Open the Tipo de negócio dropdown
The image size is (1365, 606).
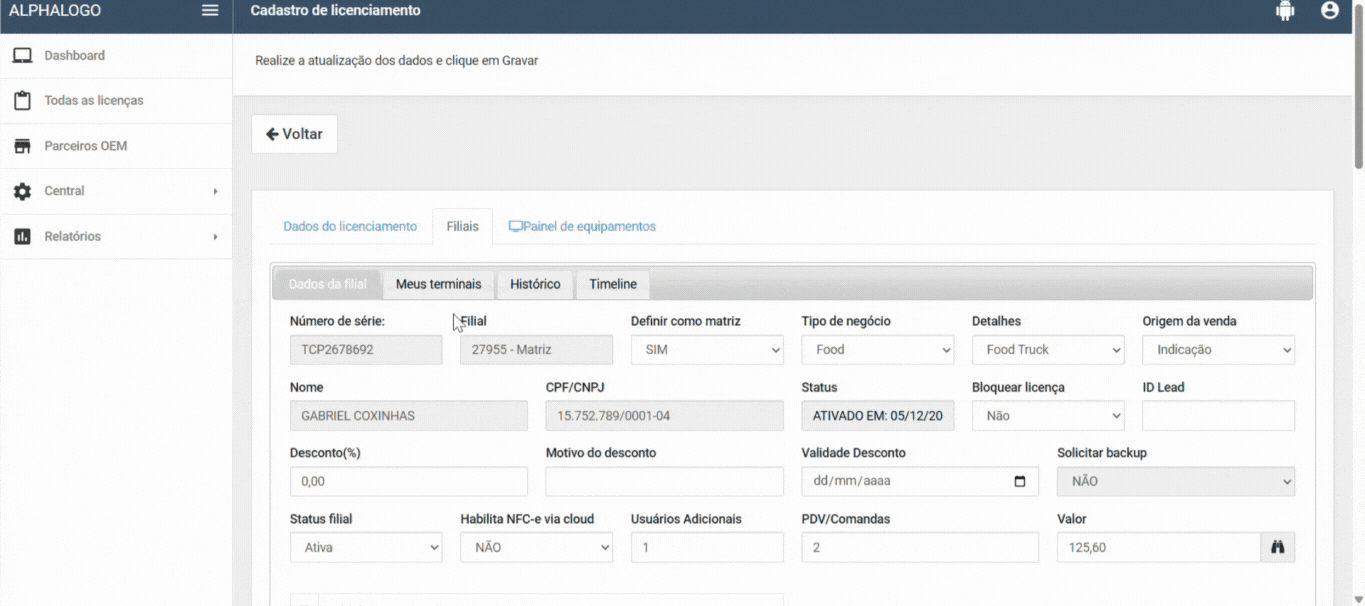pyautogui.click(x=877, y=350)
